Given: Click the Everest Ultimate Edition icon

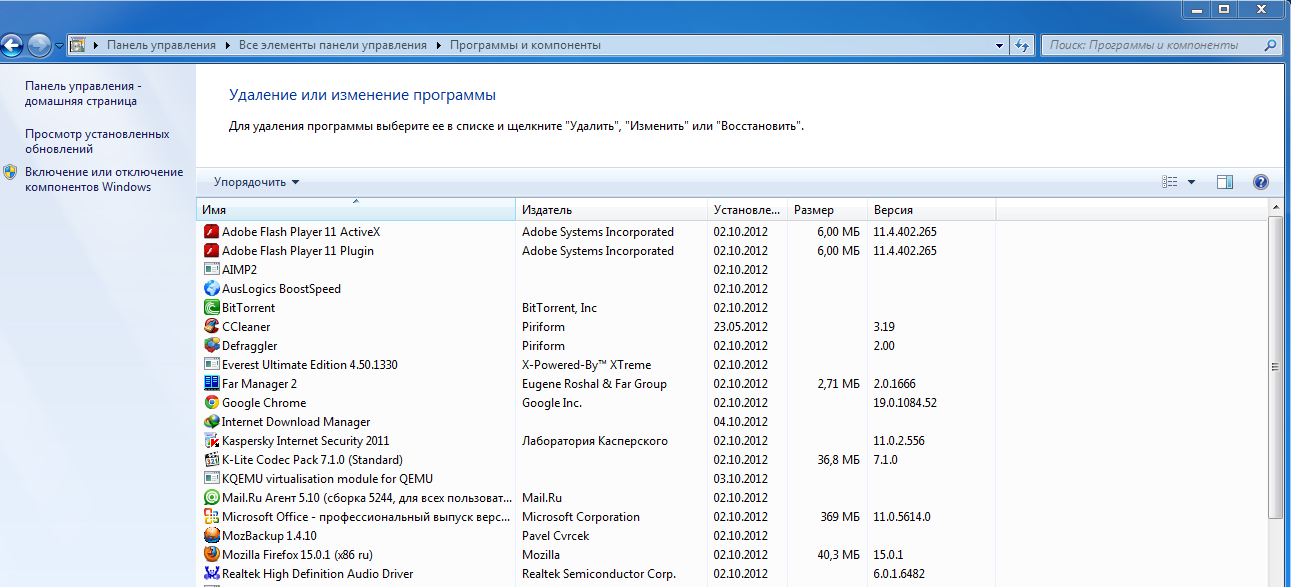Looking at the screenshot, I should tap(211, 365).
